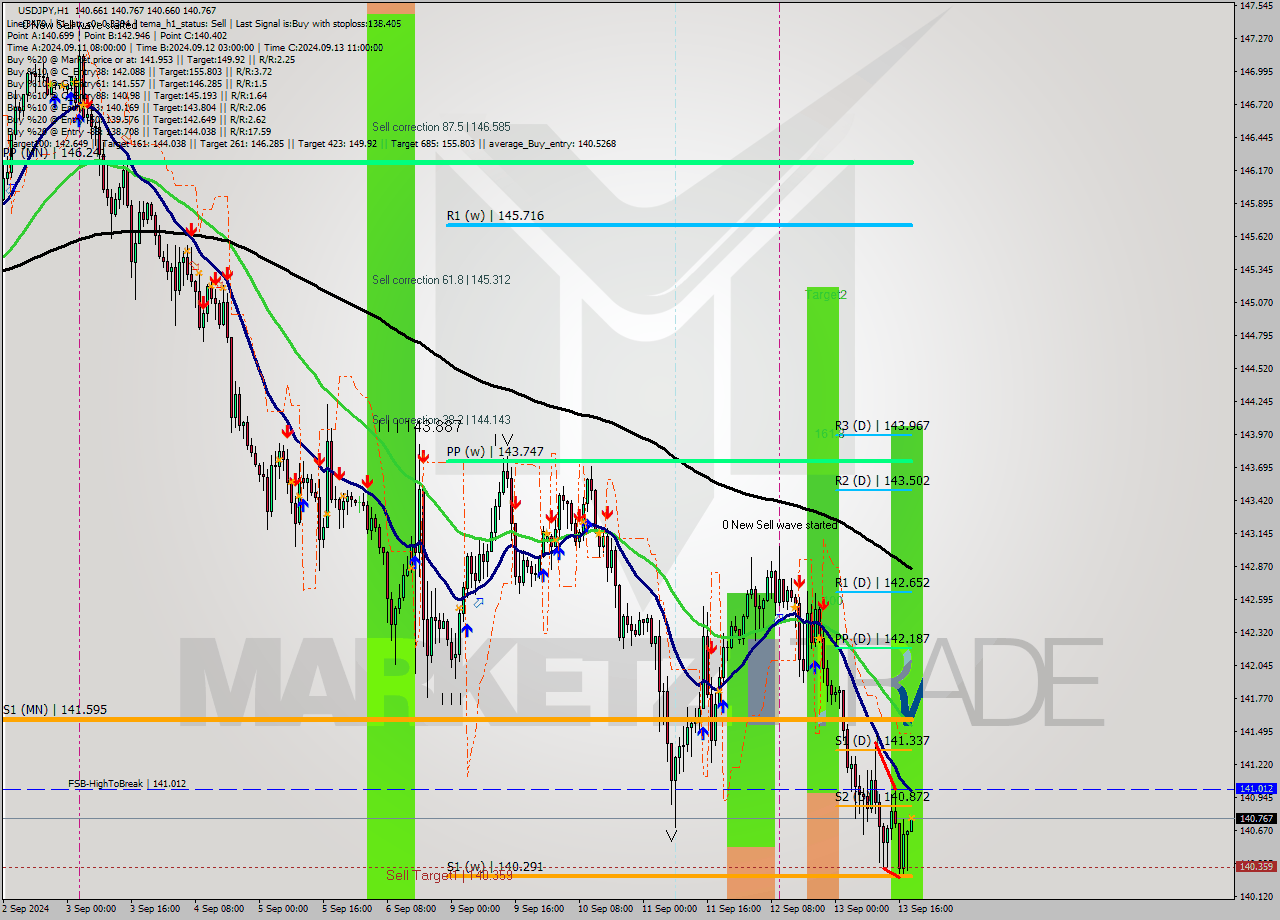This screenshot has width=1280, height=920.
Task: Click the 144.245 price axis value
Action: tap(1256, 401)
